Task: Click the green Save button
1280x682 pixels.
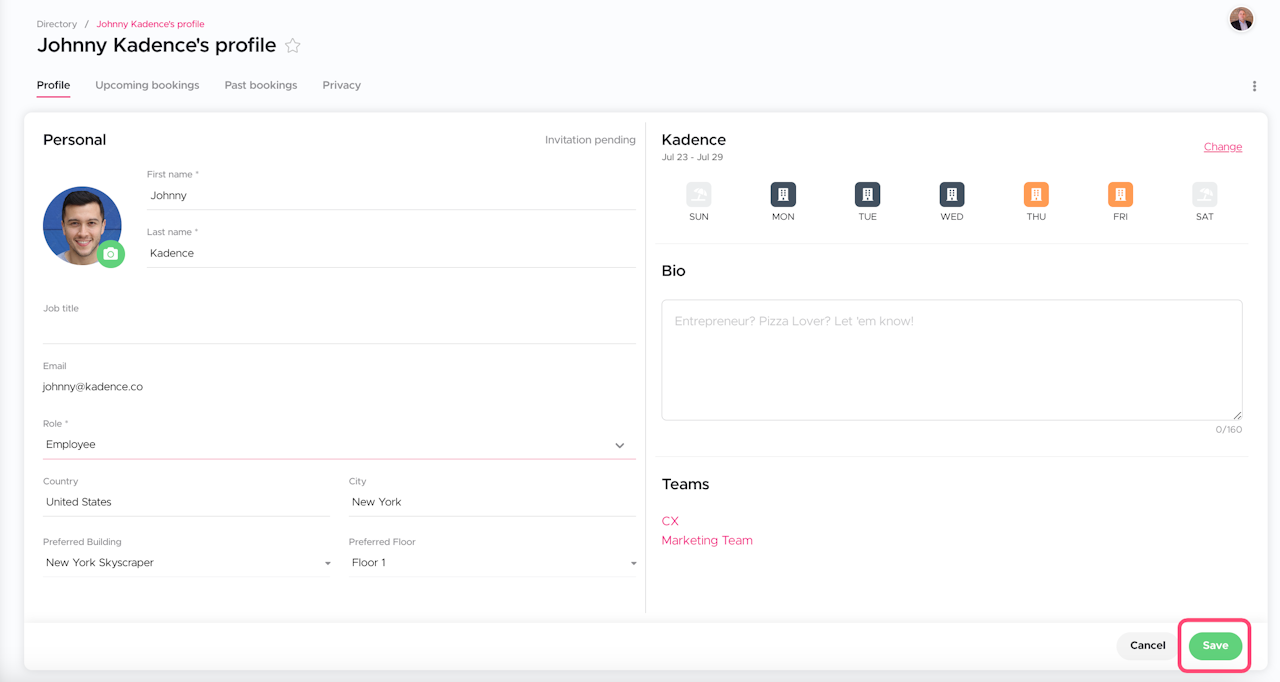Action: point(1215,645)
